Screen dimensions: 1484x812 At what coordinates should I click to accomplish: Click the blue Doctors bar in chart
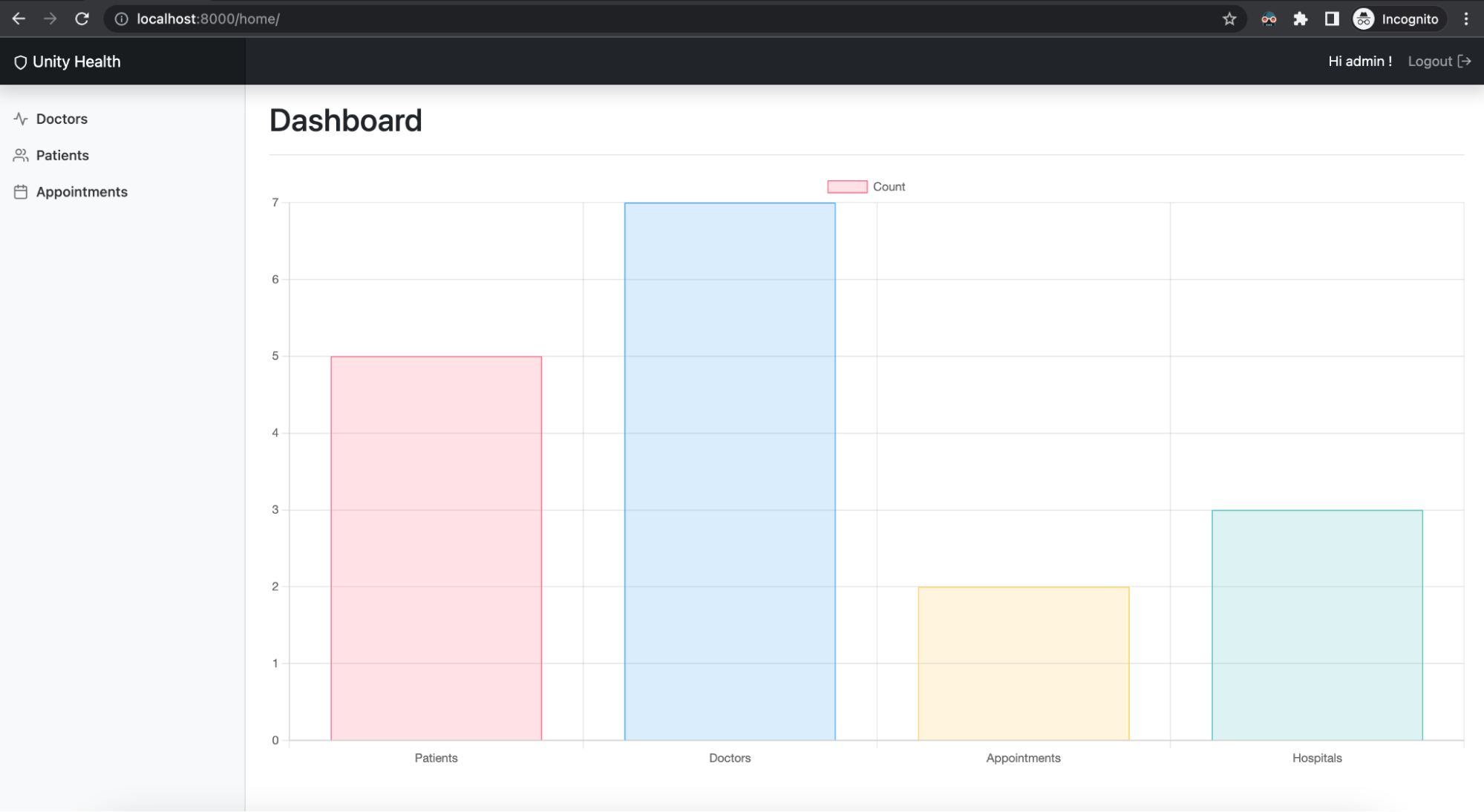[x=730, y=471]
